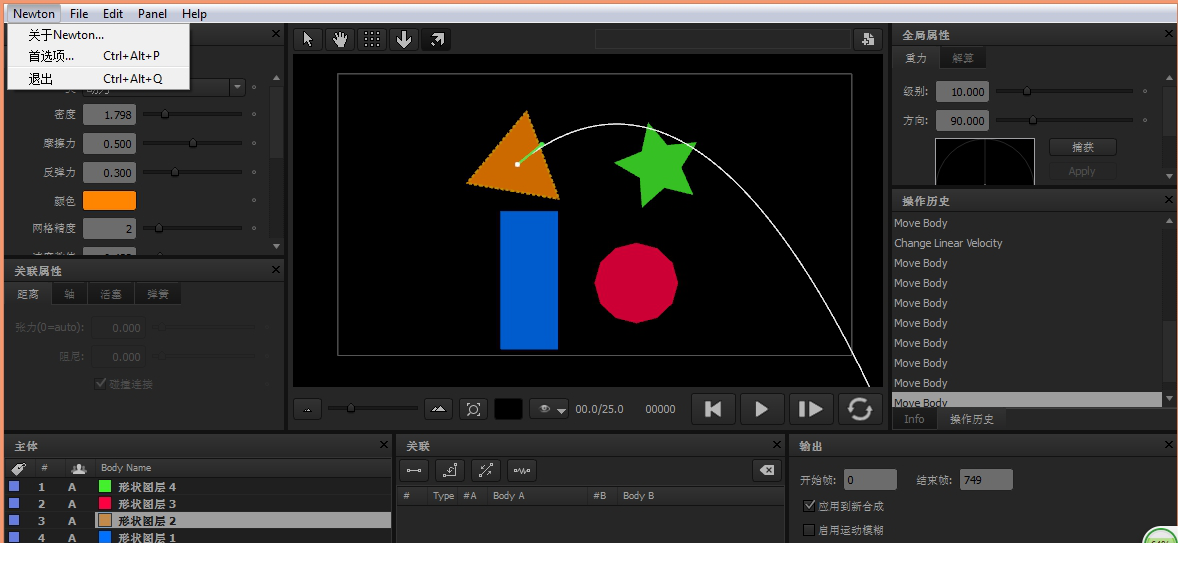The height and width of the screenshot is (564, 1178).
Task: Click the 摩擦力 slider handle
Action: coord(193,143)
